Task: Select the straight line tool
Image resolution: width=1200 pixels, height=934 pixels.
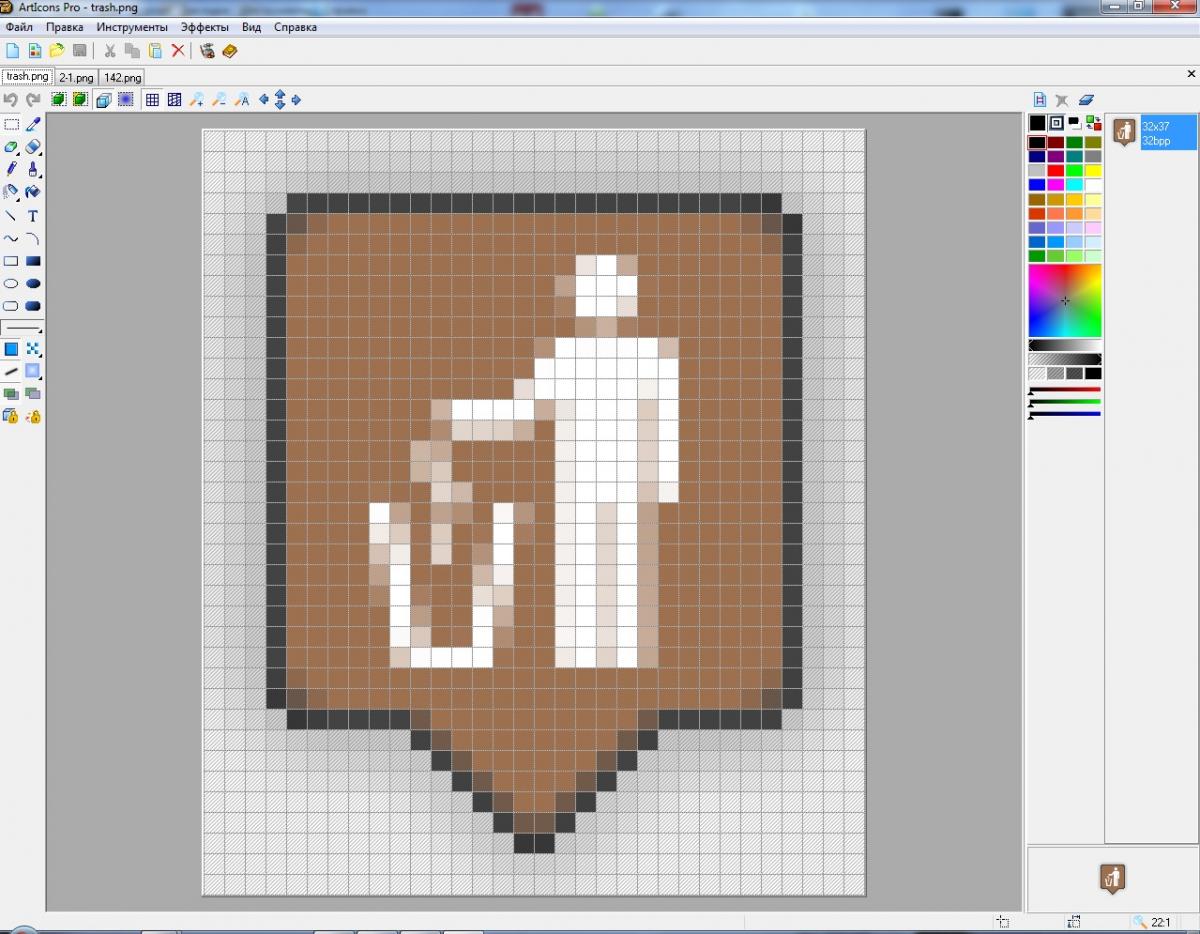Action: click(11, 216)
